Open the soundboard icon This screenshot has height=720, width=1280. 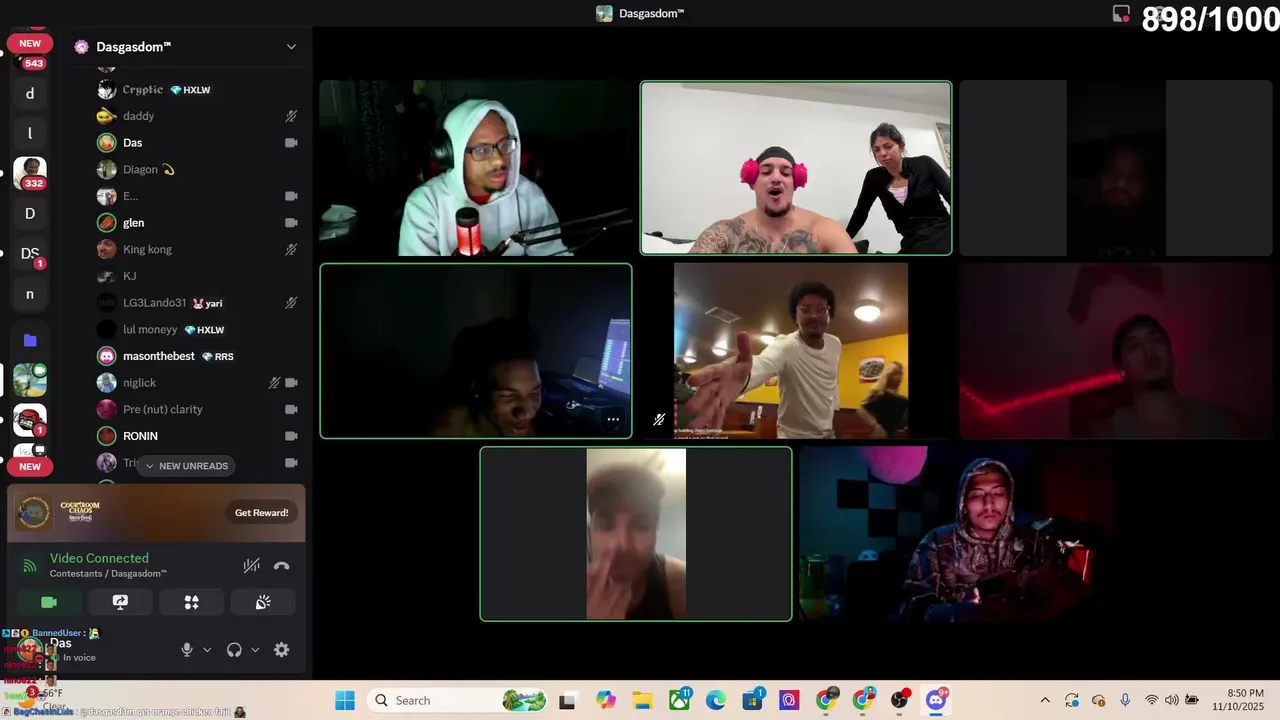tap(263, 602)
